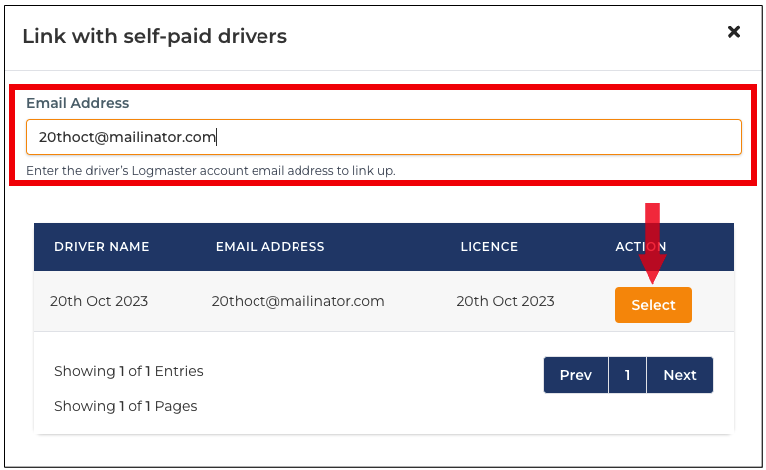Image resolution: width=766 pixels, height=470 pixels.
Task: Click the helper text under the email field
Action: (x=211, y=171)
